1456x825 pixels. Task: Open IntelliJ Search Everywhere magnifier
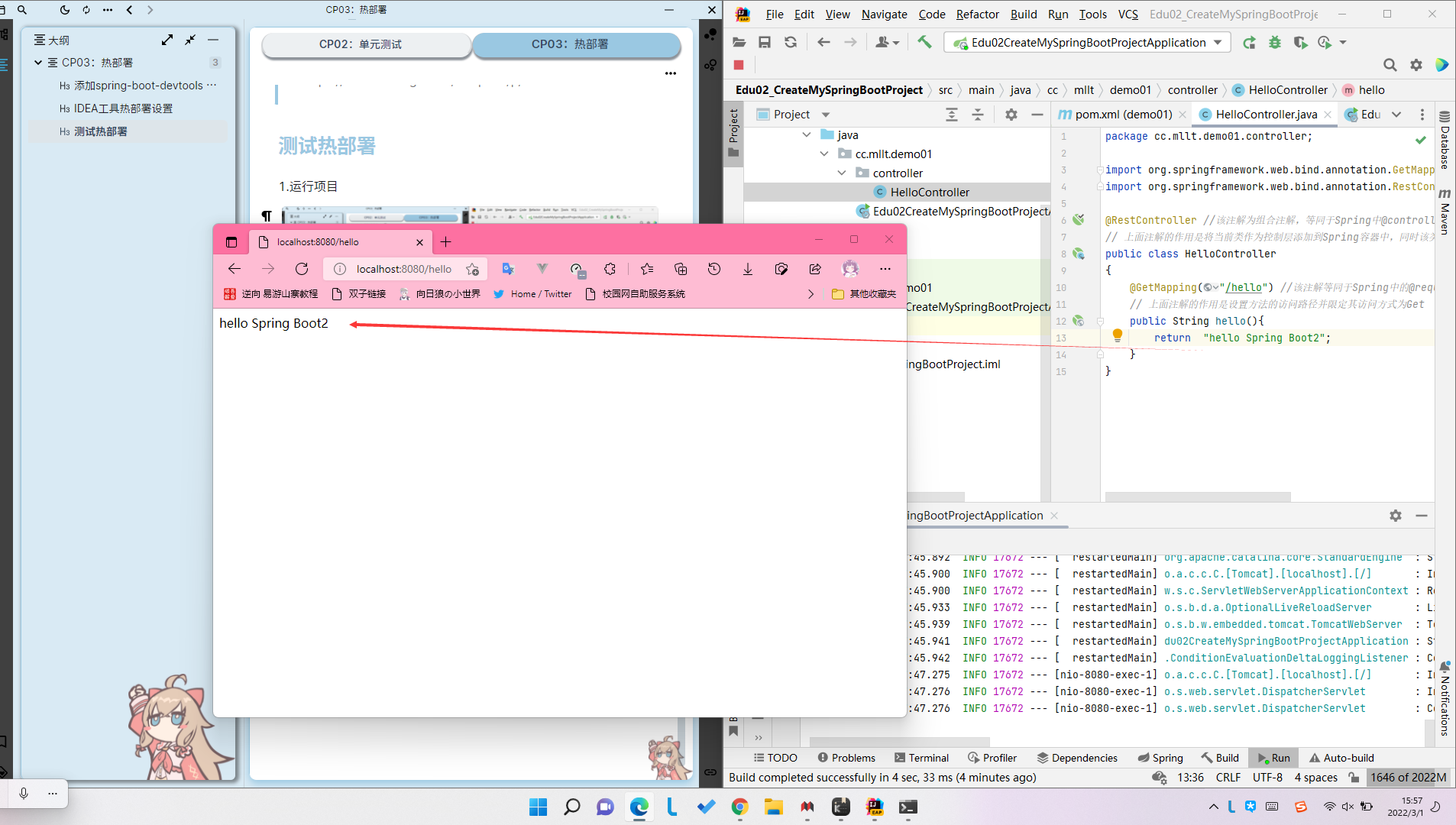(1390, 65)
